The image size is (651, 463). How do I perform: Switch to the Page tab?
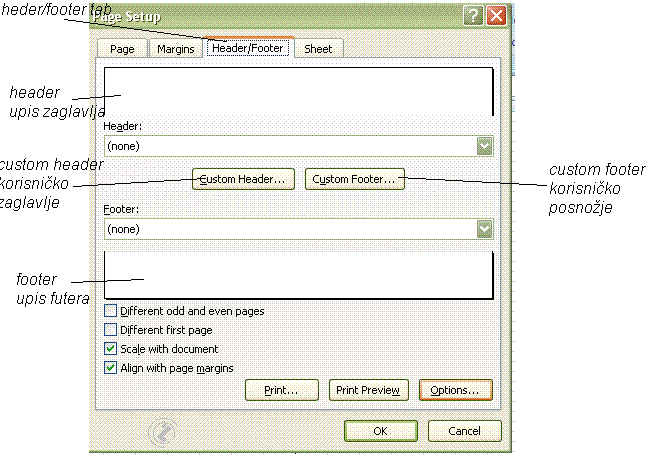[122, 48]
